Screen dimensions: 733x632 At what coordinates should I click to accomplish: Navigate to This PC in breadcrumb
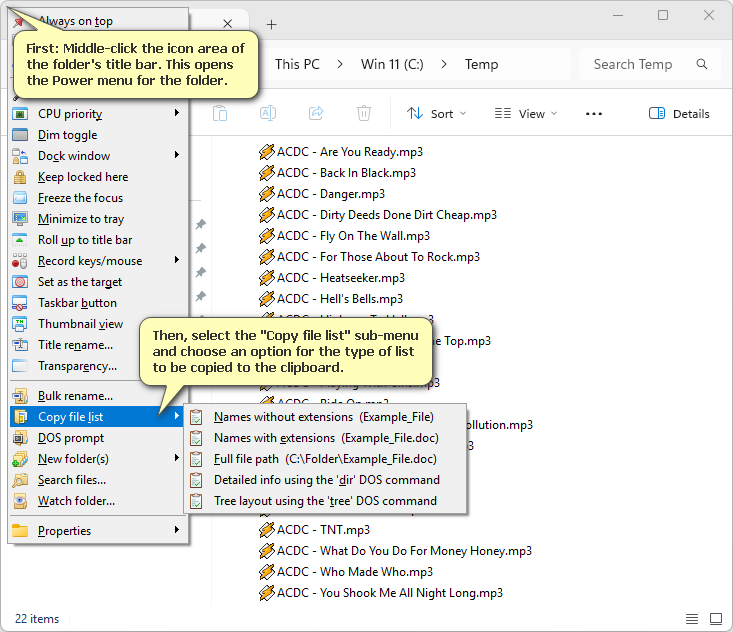tap(297, 64)
